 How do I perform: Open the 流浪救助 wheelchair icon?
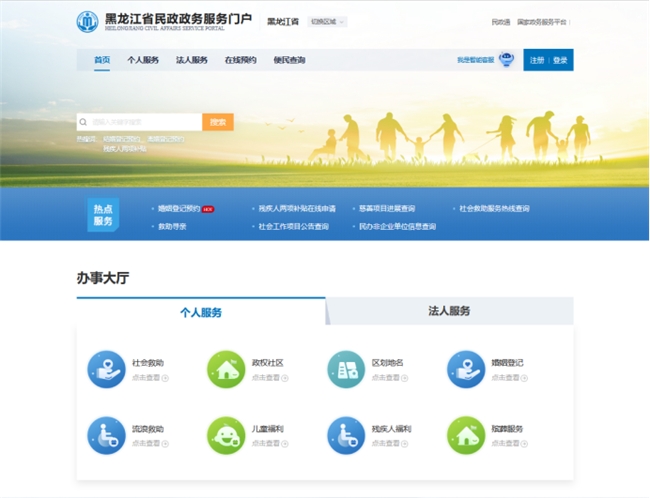(x=106, y=435)
